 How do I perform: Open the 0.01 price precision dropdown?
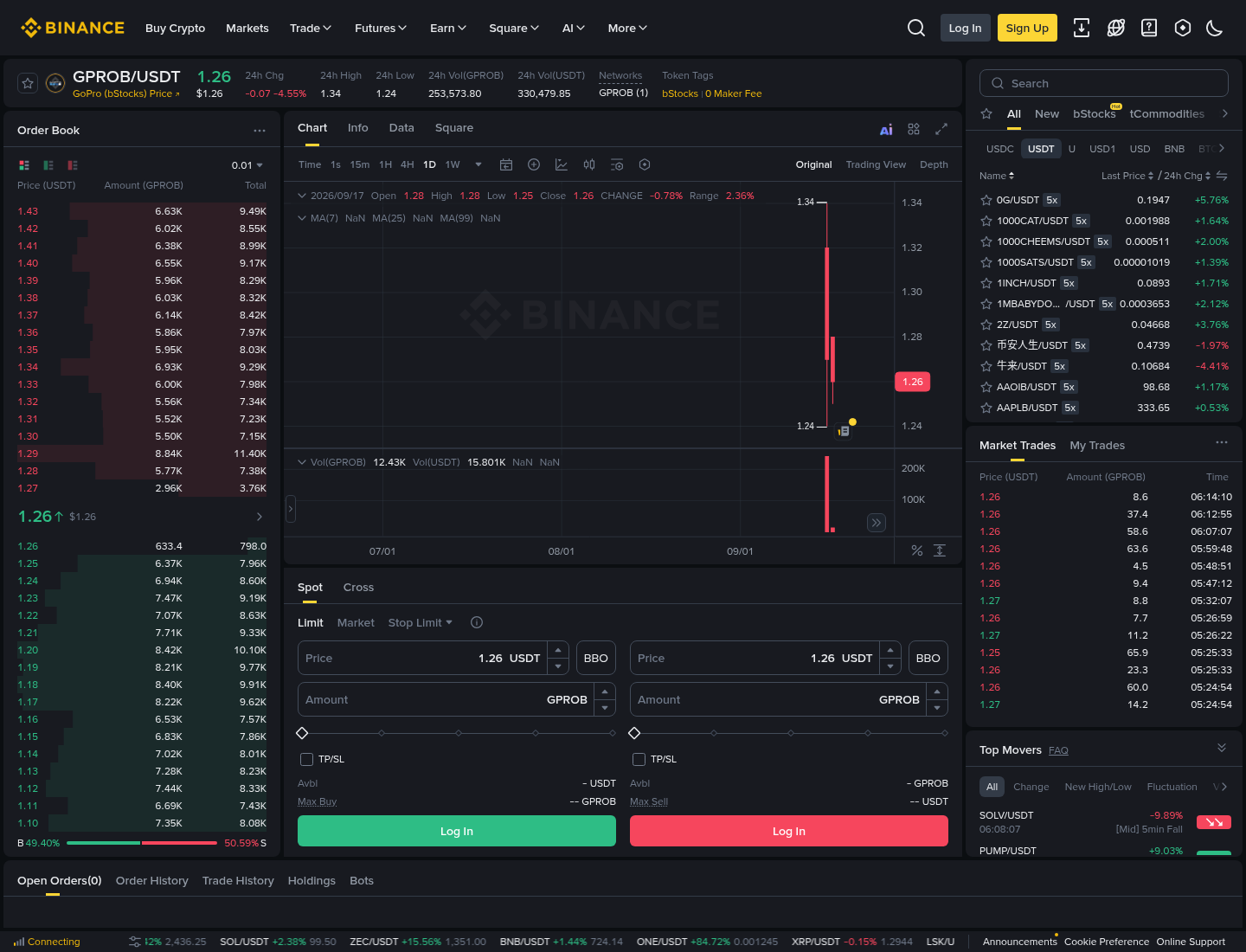coord(247,165)
